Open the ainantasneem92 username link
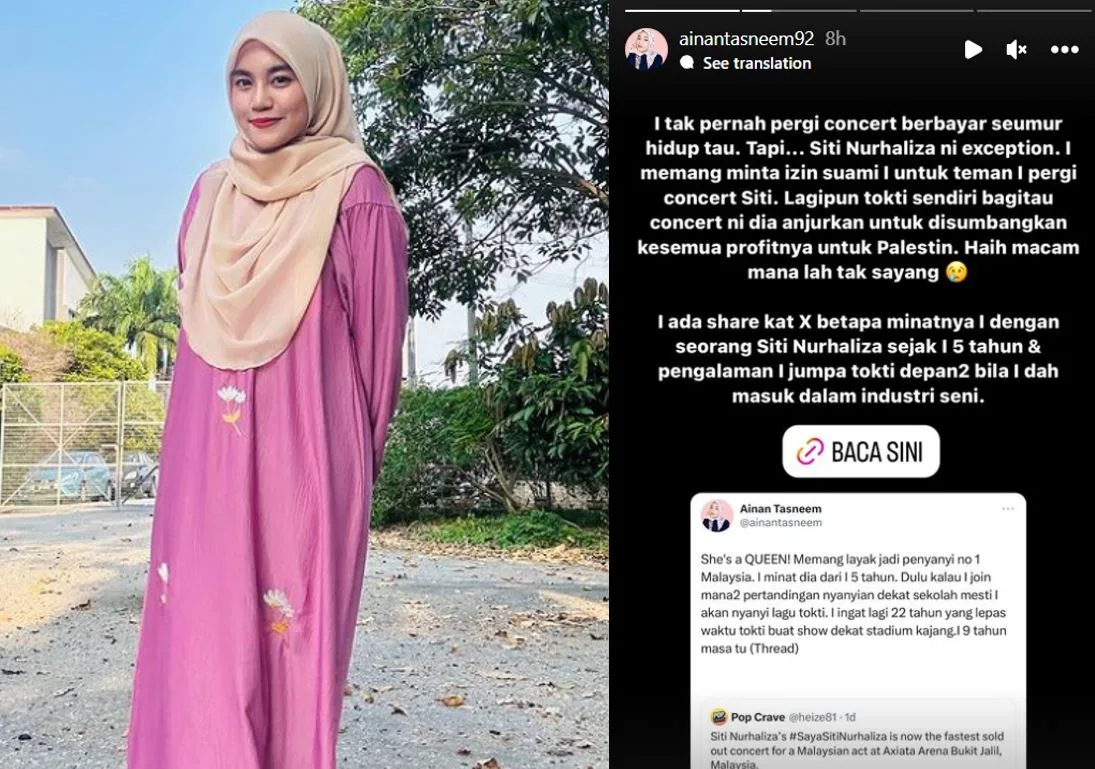 747,38
